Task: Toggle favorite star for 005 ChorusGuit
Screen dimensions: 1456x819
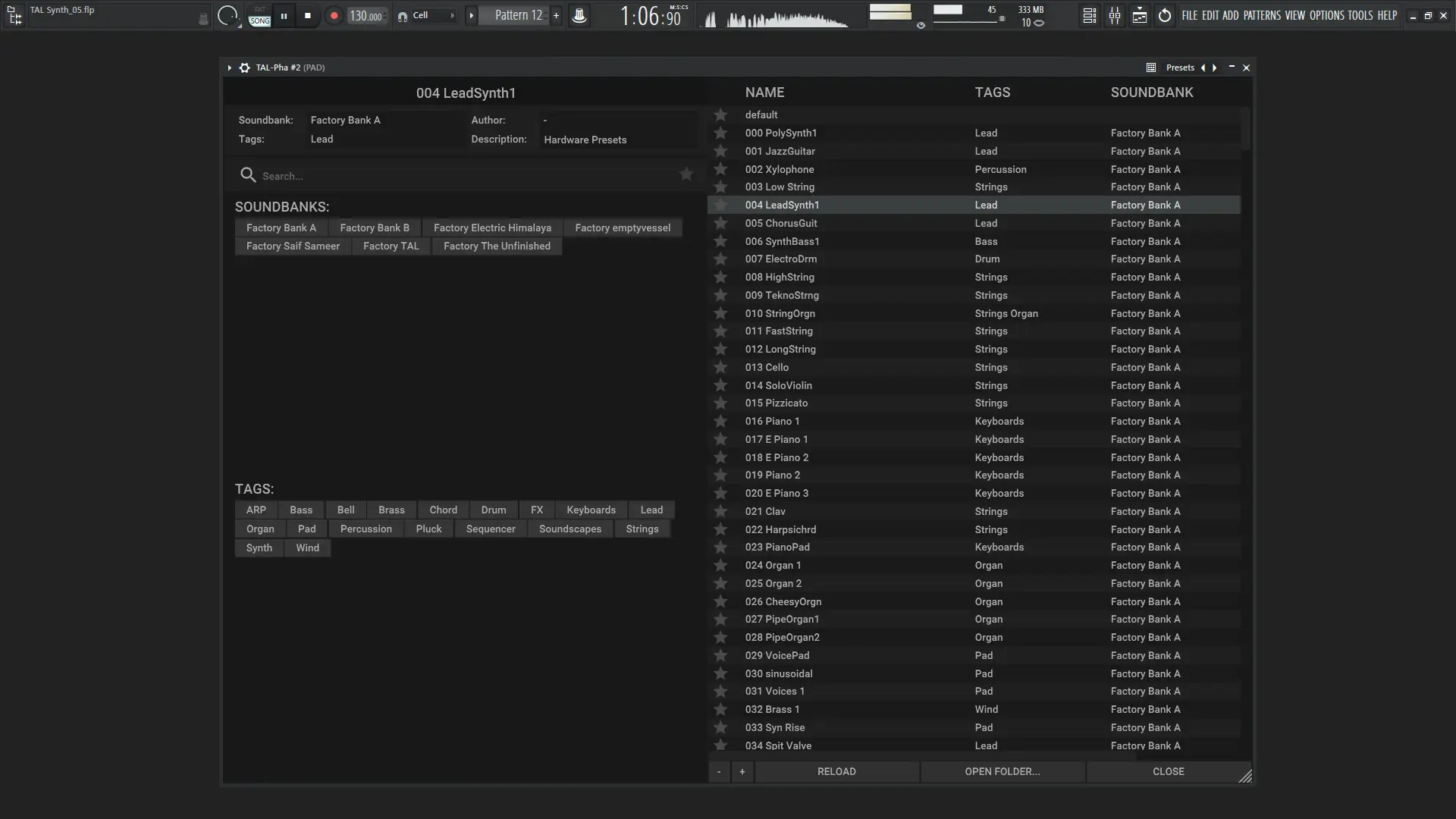Action: click(x=720, y=223)
